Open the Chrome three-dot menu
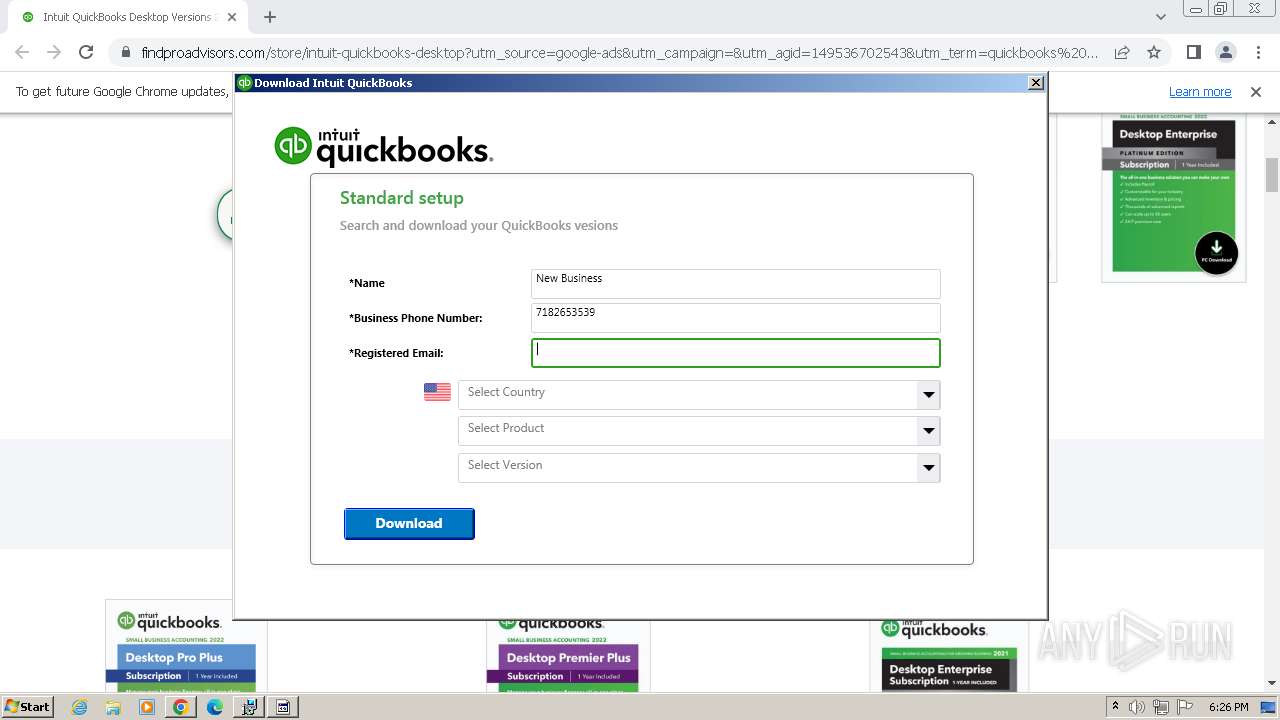1280x720 pixels. [x=1257, y=52]
